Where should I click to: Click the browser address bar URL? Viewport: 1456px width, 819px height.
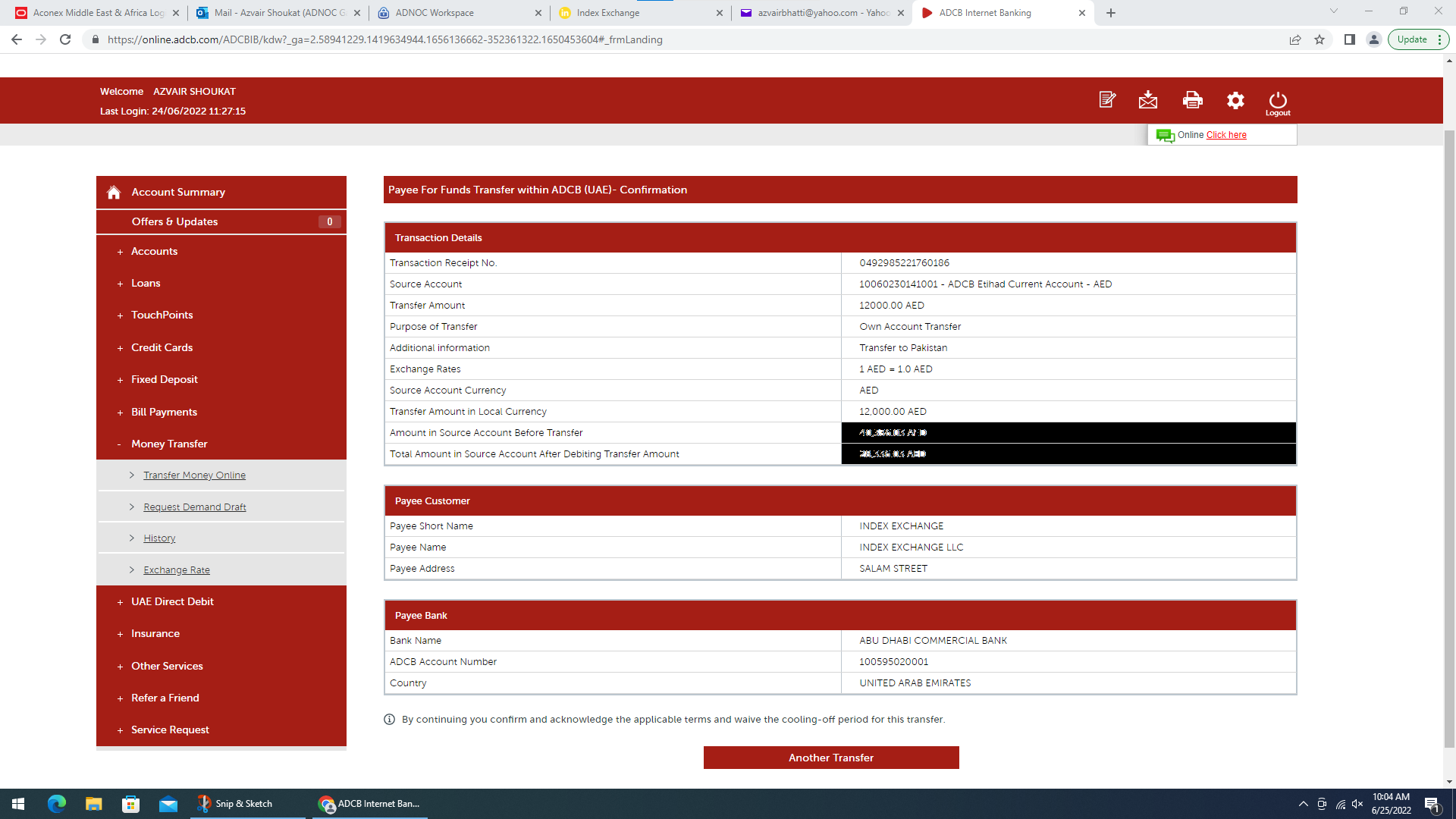click(384, 39)
